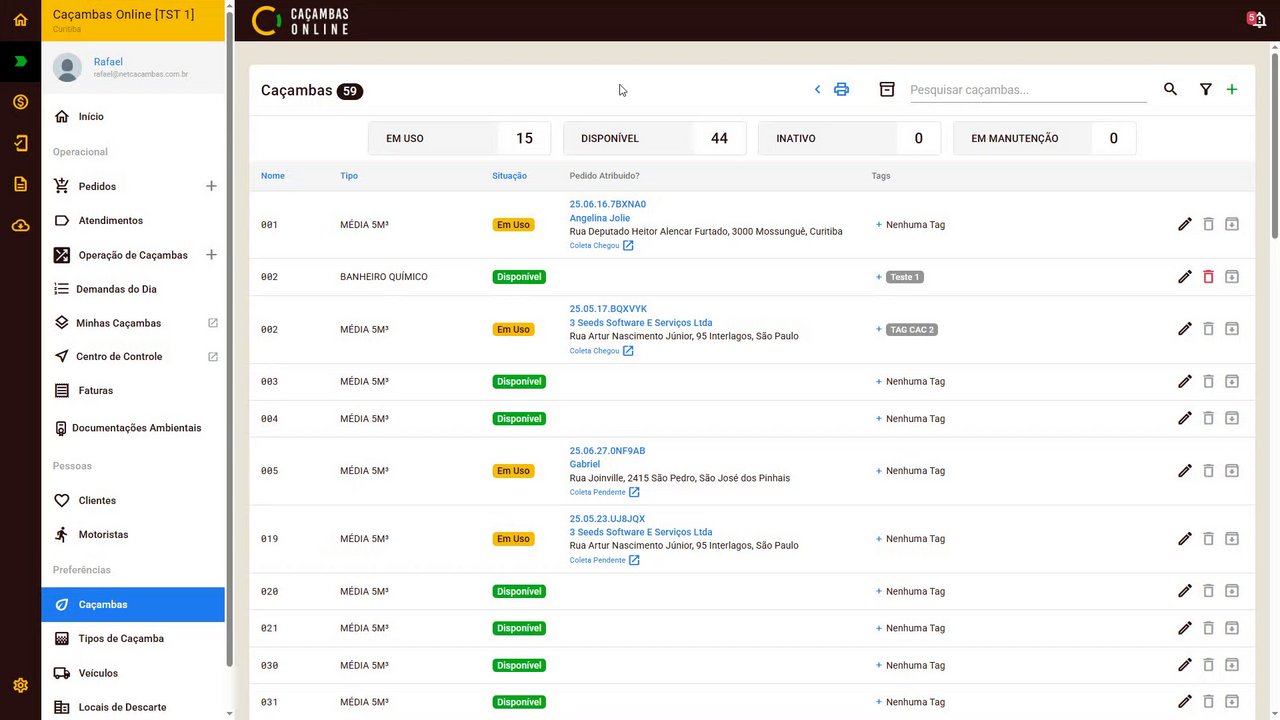Image resolution: width=1280 pixels, height=720 pixels.
Task: Archive caçamba 020 using the archive icon
Action: [x=1232, y=591]
